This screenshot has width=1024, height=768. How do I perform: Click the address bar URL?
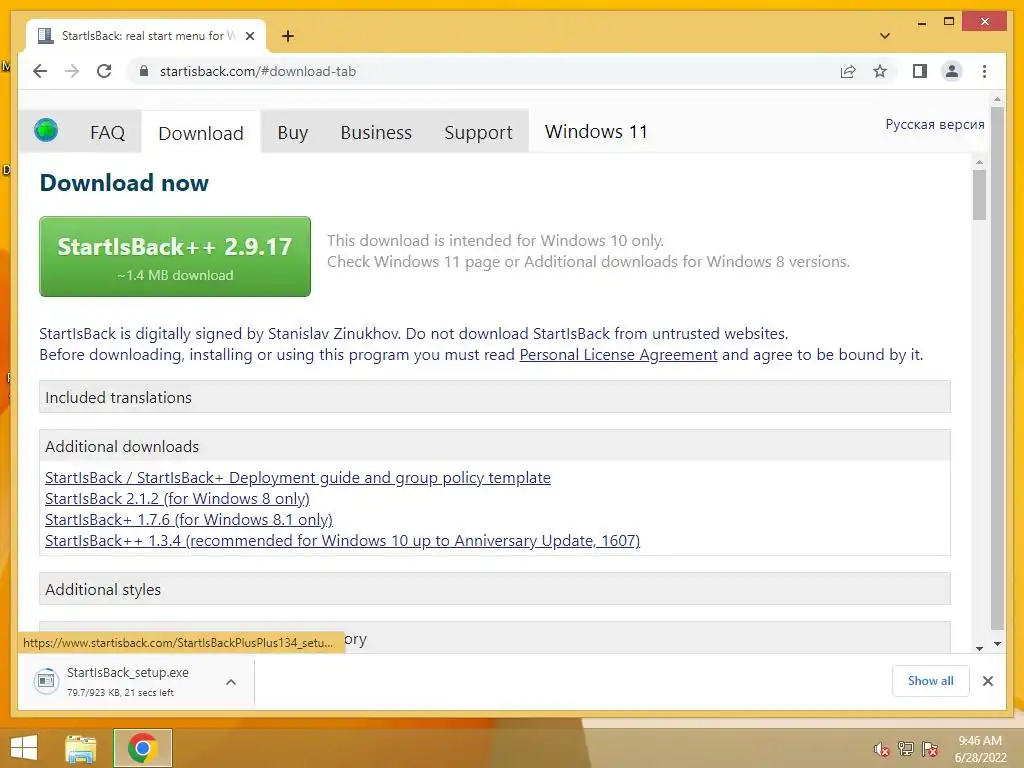pos(258,71)
